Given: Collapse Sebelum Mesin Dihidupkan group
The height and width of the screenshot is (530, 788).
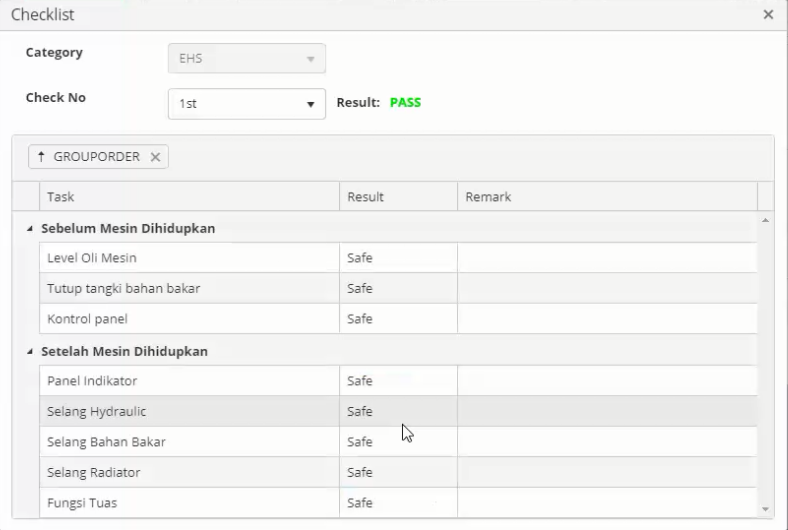Looking at the screenshot, I should pyautogui.click(x=30, y=229).
